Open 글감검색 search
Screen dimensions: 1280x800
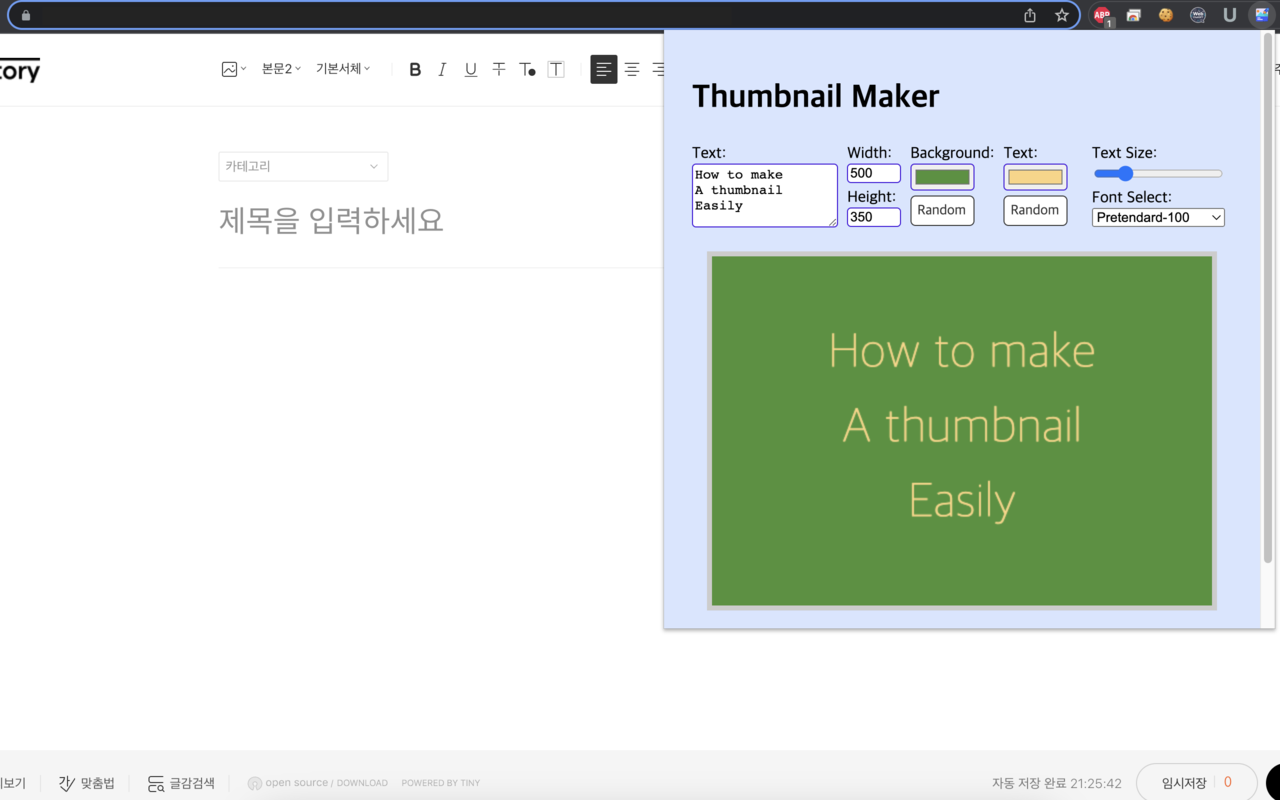180,783
